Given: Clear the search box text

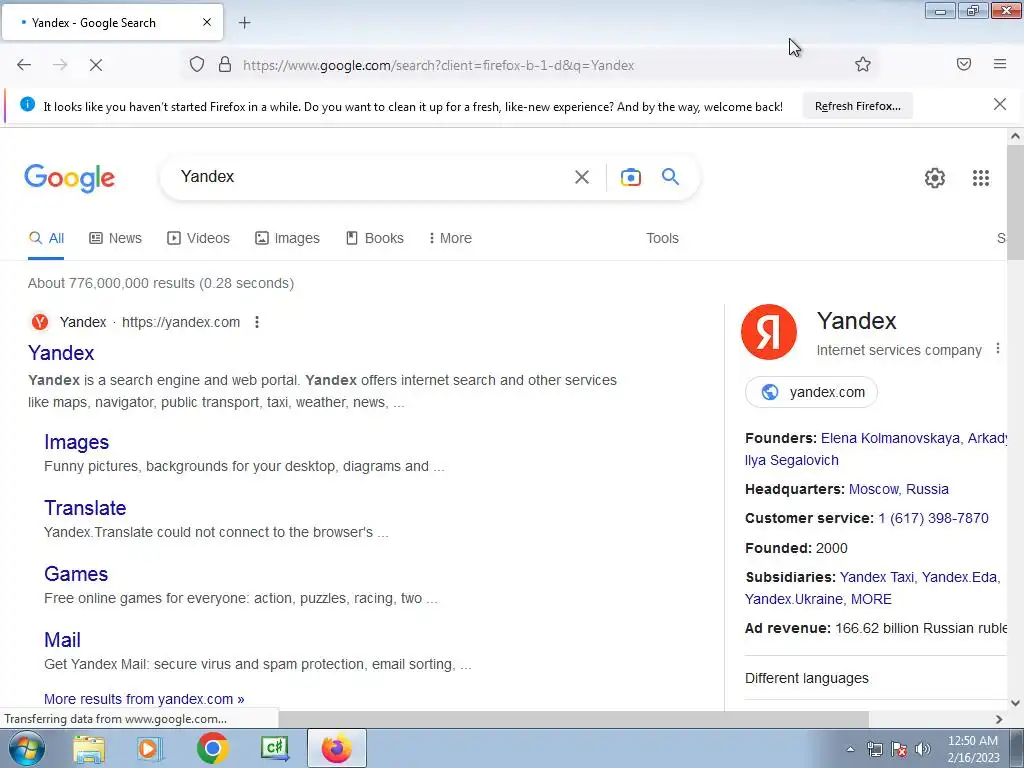Looking at the screenshot, I should pyautogui.click(x=581, y=177).
